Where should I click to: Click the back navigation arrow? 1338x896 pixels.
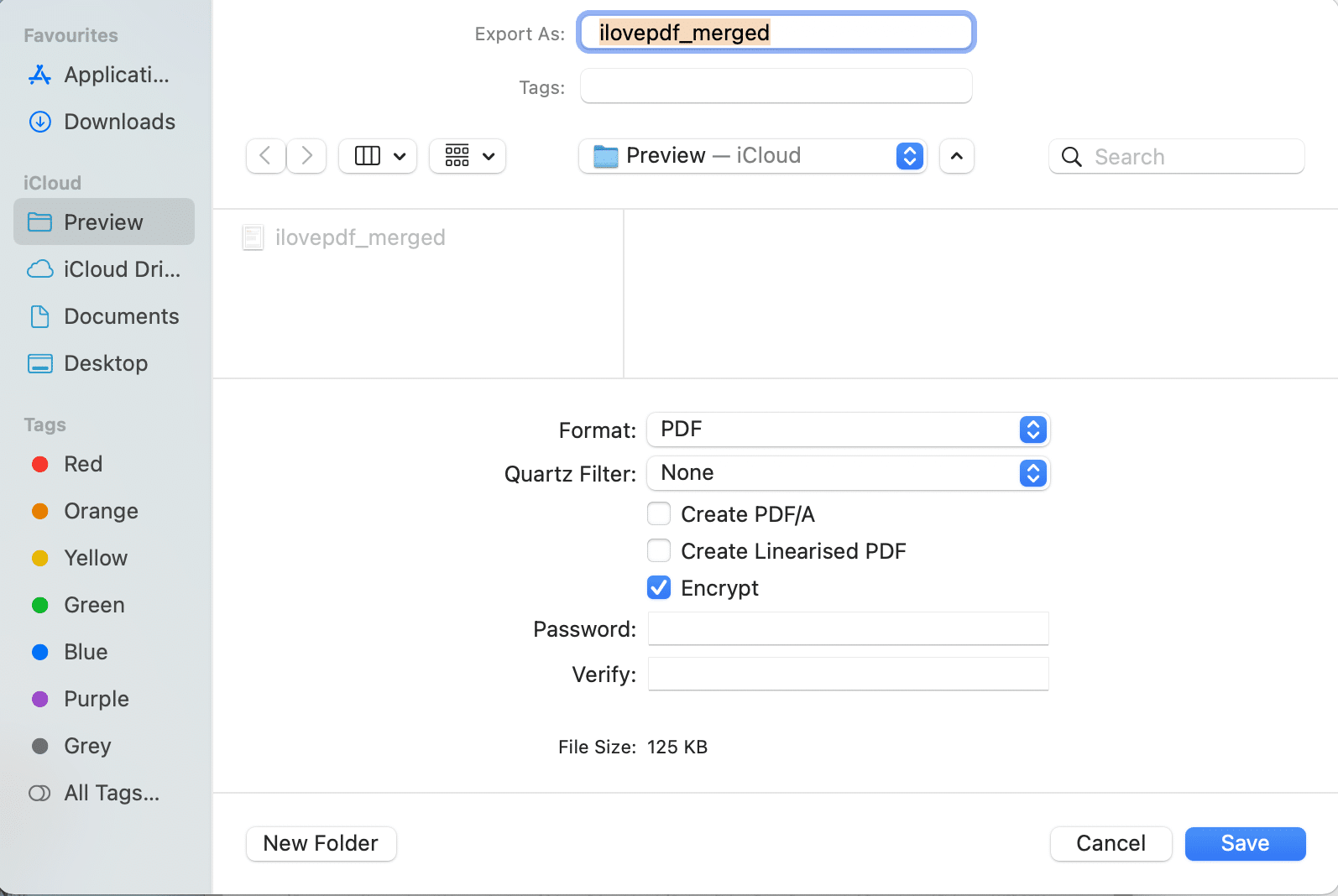(x=265, y=156)
